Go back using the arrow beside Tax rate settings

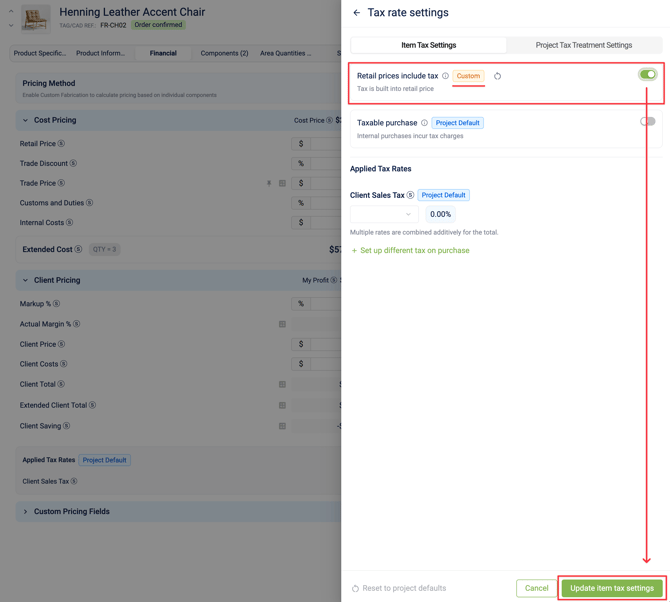tap(357, 13)
